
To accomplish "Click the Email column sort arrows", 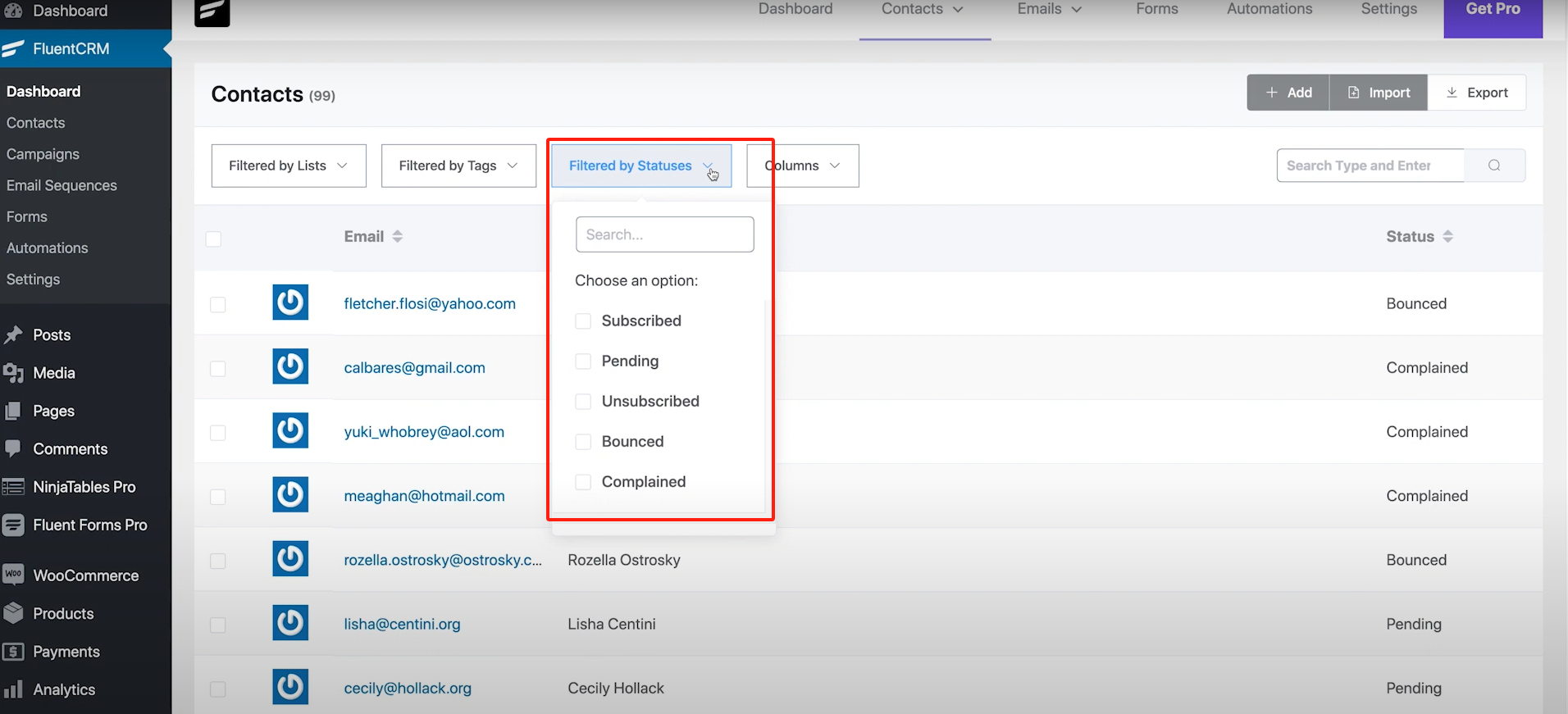I will click(398, 237).
